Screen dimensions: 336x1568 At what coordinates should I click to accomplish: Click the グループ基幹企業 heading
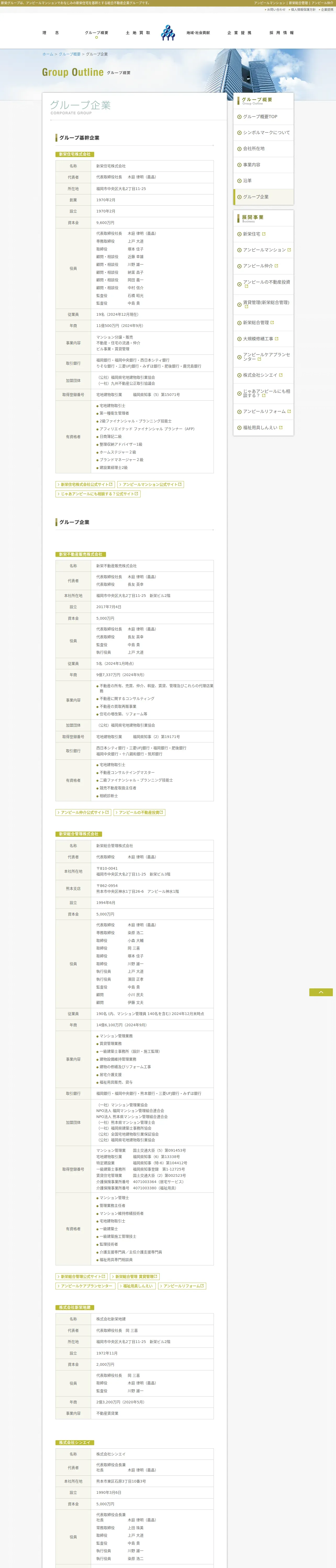coord(79,138)
